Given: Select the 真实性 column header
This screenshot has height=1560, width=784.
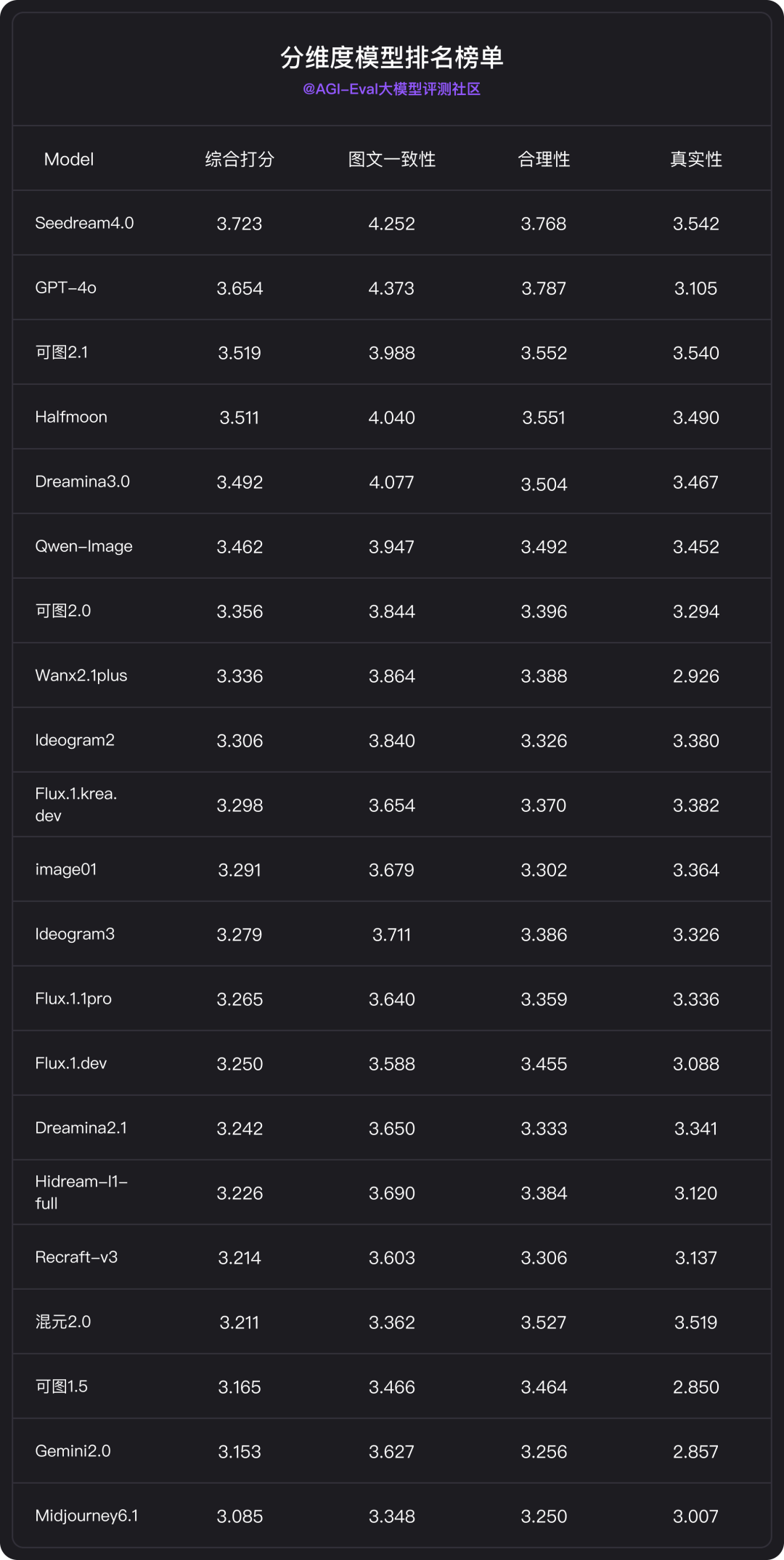Looking at the screenshot, I should click(695, 159).
